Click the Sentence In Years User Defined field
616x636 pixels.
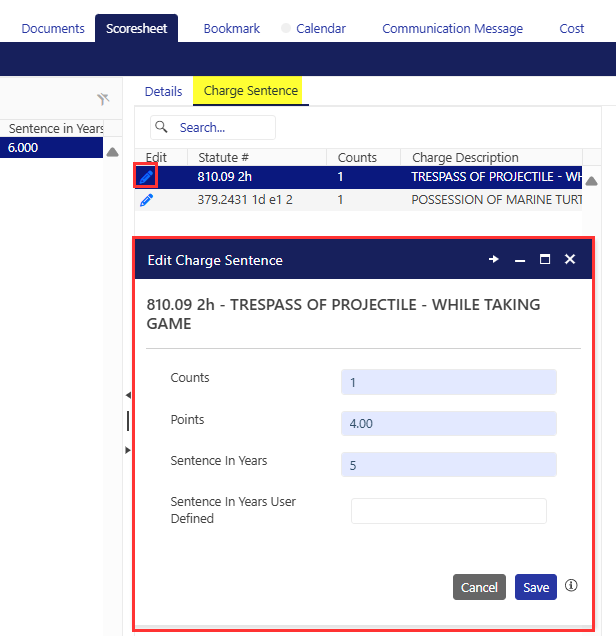[448, 511]
